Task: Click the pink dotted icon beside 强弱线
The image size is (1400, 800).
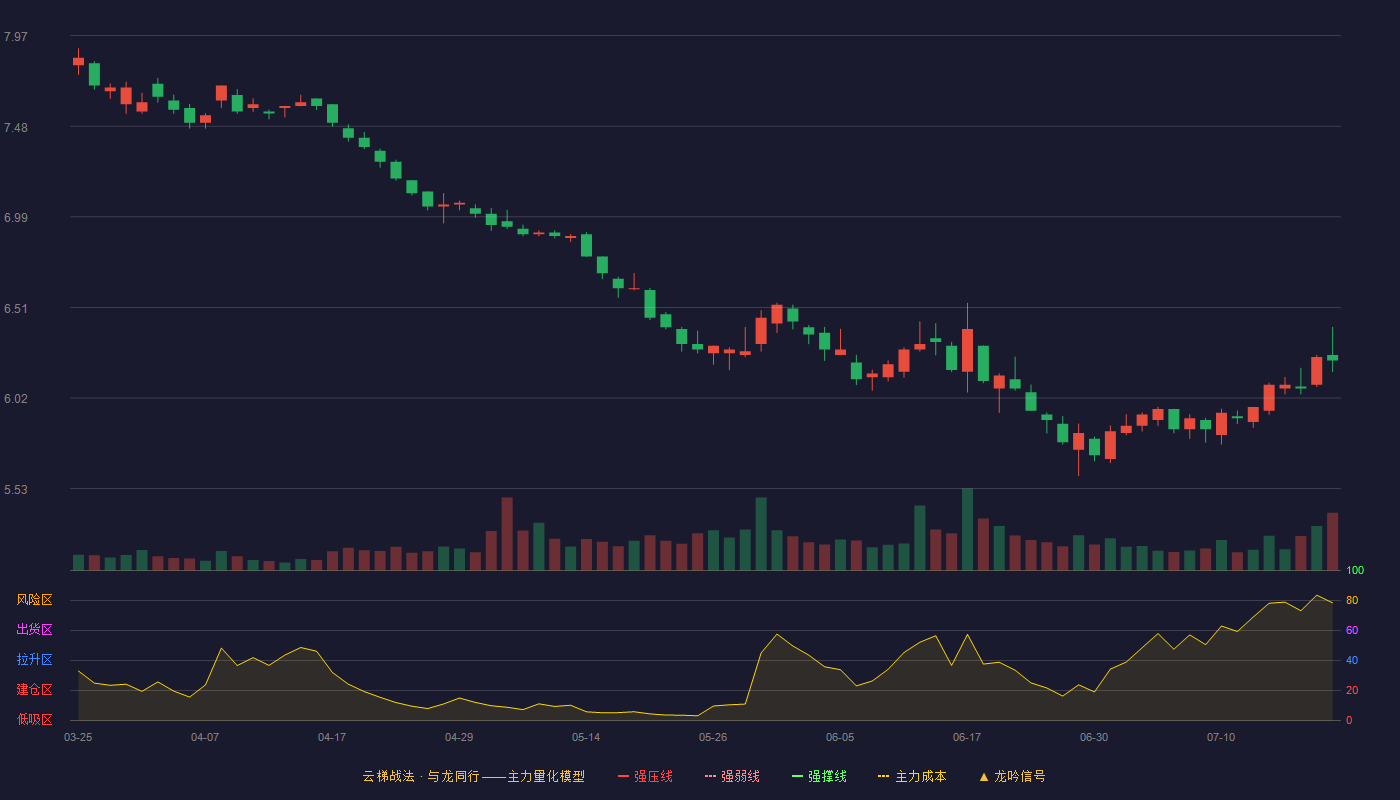Action: [x=710, y=776]
